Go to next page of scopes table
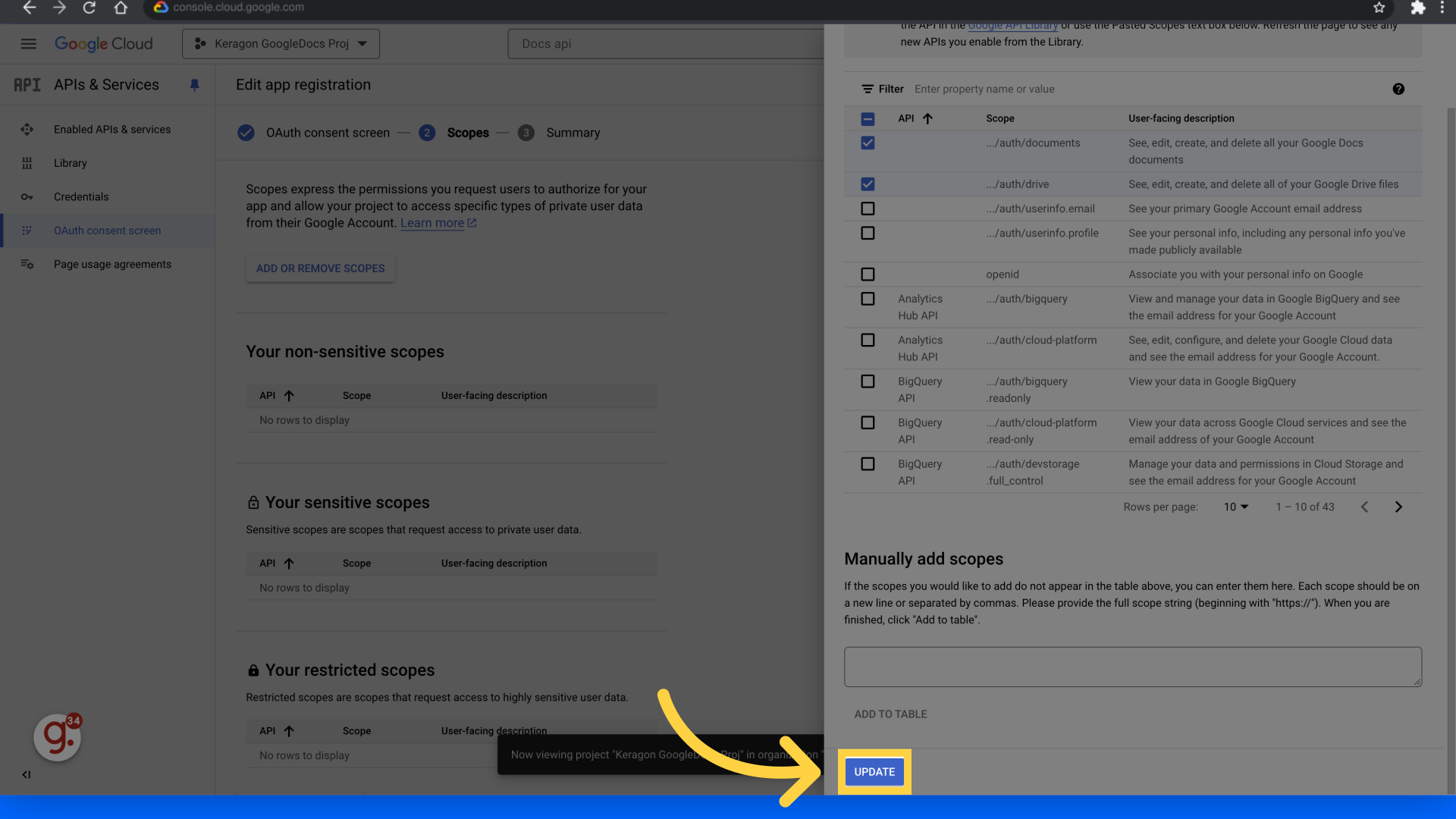The image size is (1456, 819). click(1398, 507)
